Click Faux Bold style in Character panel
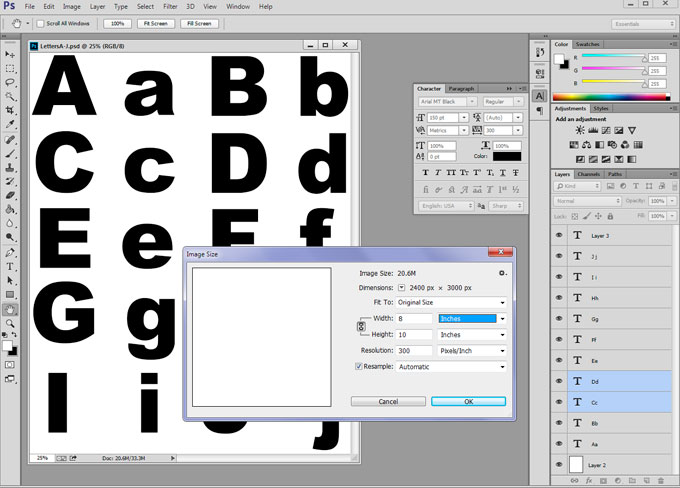Screen dimensions: 680x488 (425, 173)
